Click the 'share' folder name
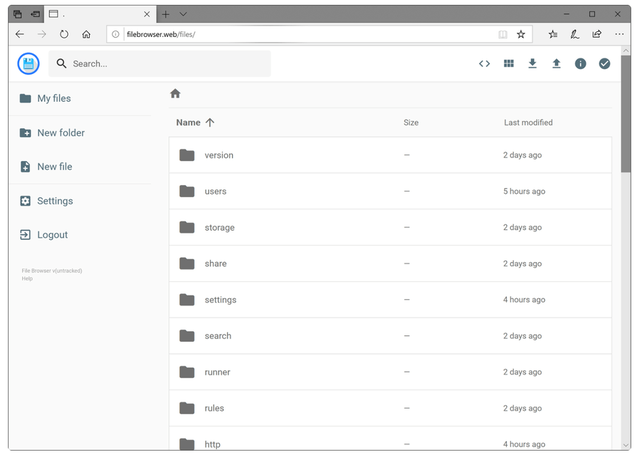This screenshot has width=640, height=455. (216, 263)
